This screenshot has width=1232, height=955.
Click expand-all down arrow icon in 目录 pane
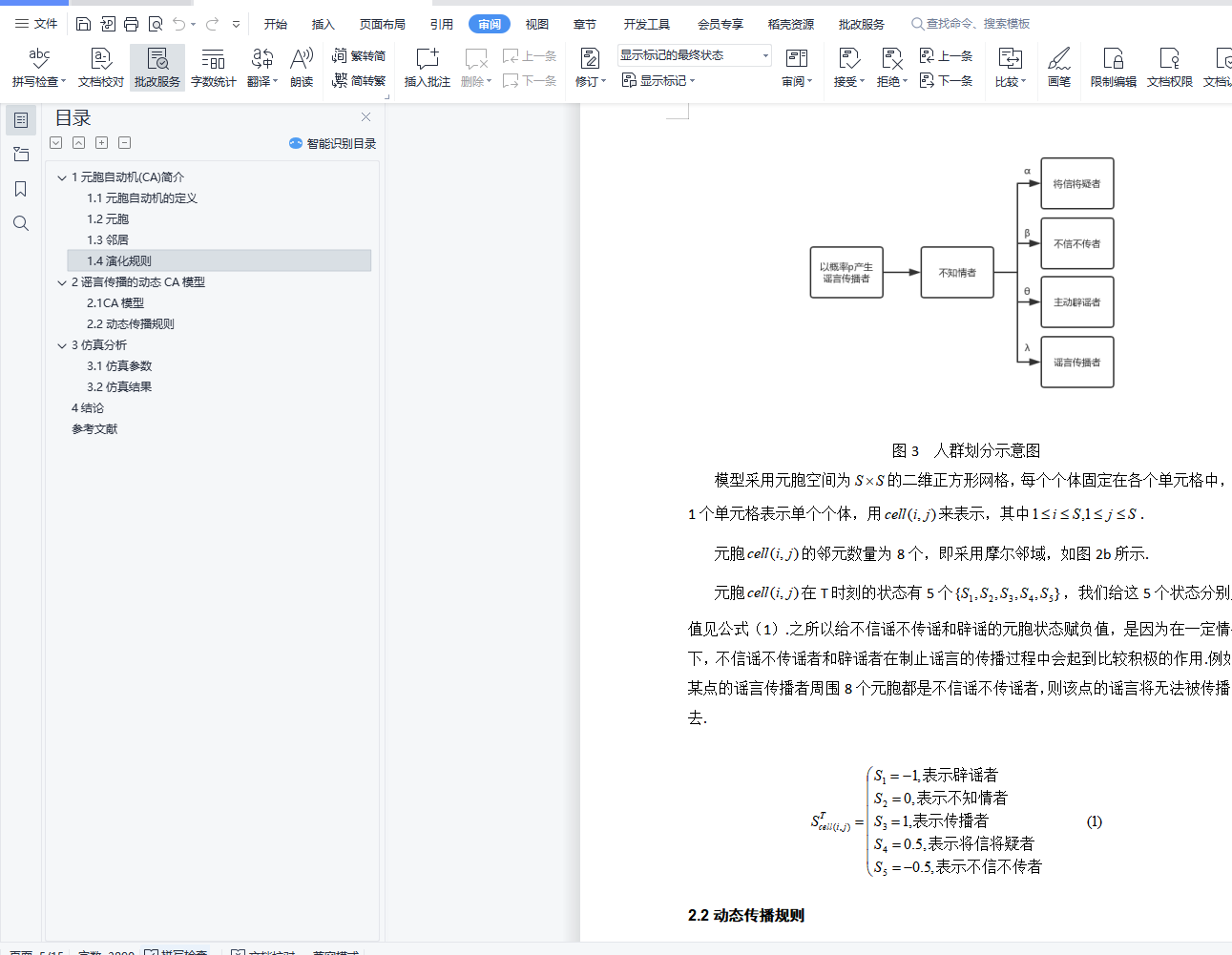pyautogui.click(x=56, y=143)
